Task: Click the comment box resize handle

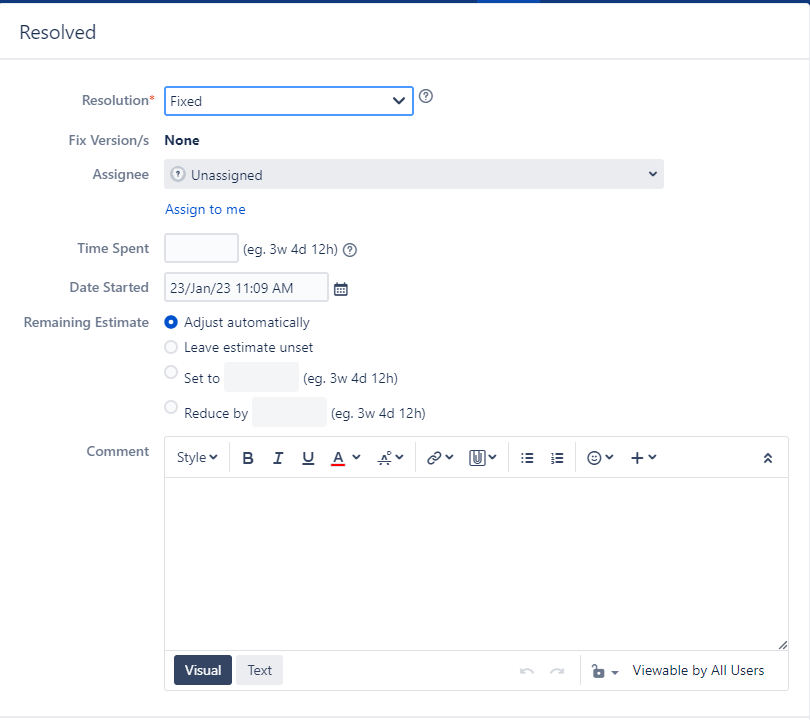Action: tap(783, 645)
